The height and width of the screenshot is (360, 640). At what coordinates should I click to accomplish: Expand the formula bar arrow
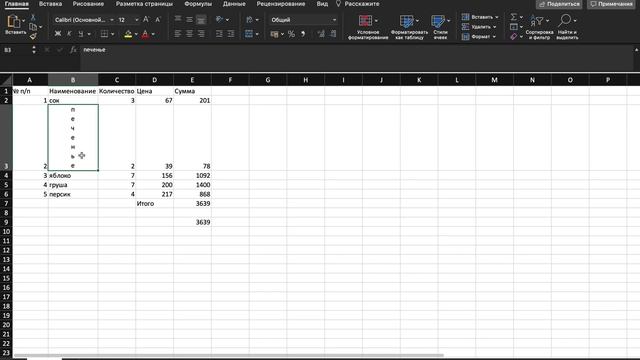636,50
